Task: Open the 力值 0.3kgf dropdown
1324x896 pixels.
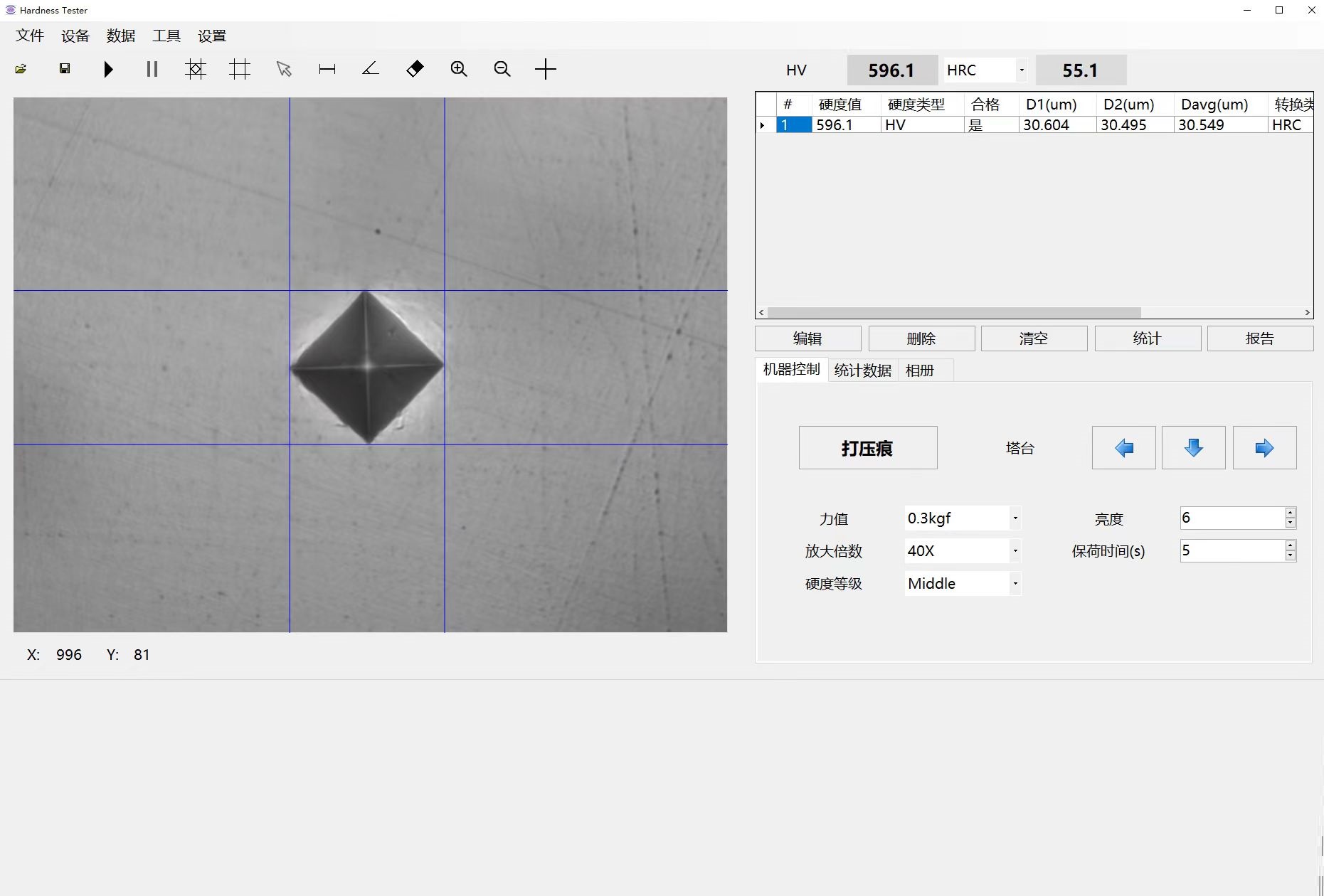Action: tap(1015, 518)
